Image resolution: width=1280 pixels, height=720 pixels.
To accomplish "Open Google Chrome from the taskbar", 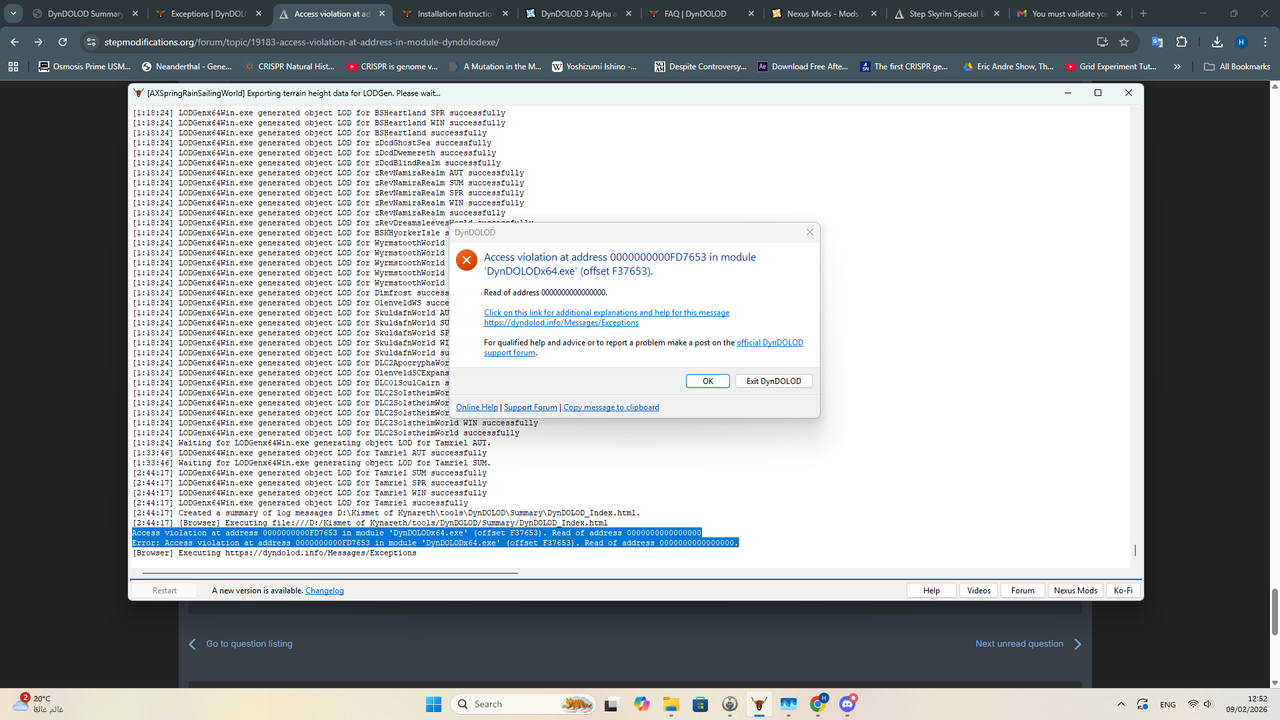I will point(818,704).
